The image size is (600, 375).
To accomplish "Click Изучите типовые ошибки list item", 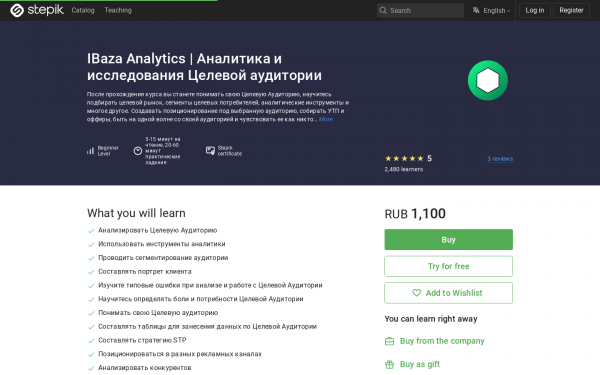I will pos(210,285).
